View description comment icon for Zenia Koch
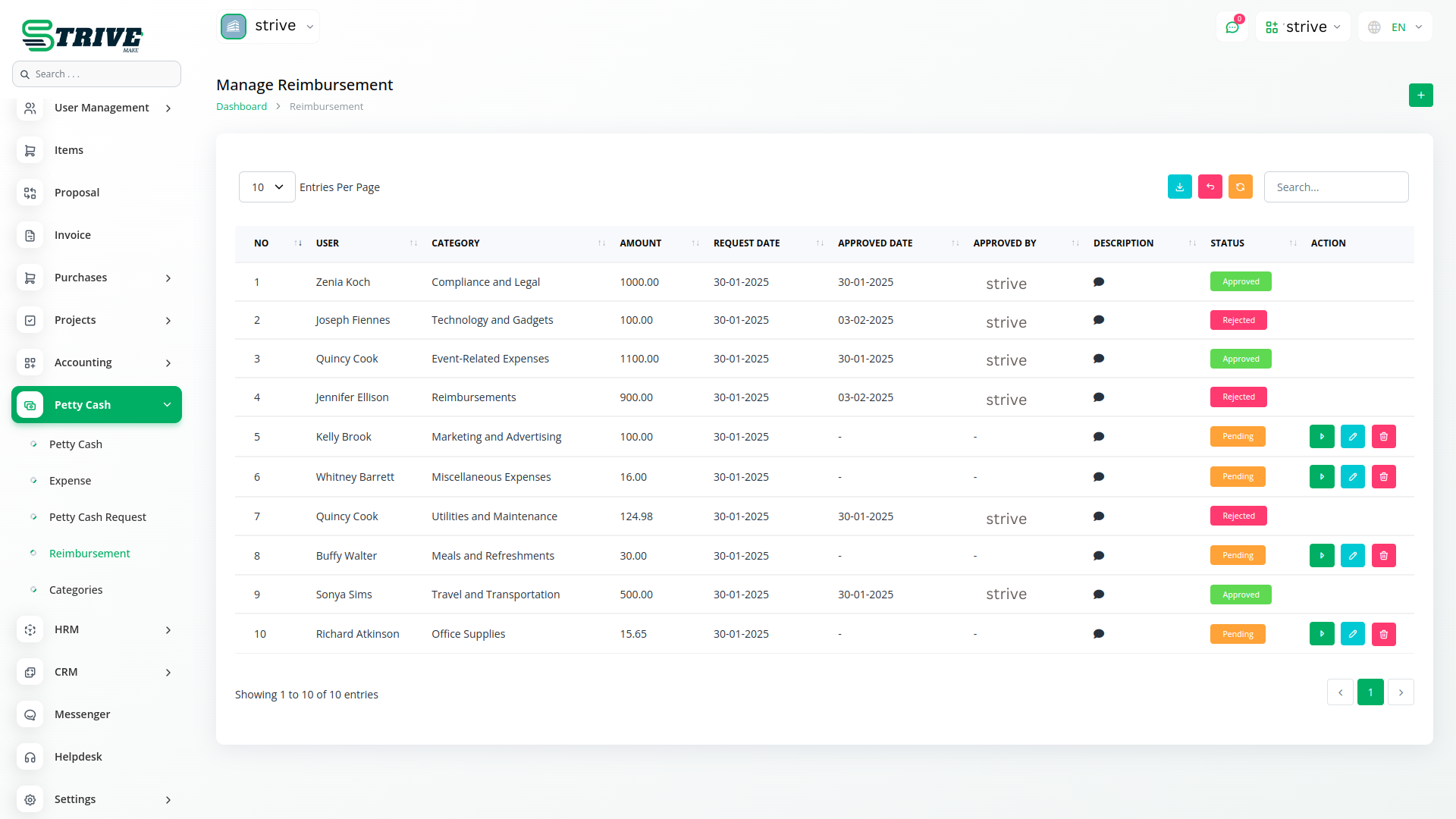 (x=1098, y=282)
